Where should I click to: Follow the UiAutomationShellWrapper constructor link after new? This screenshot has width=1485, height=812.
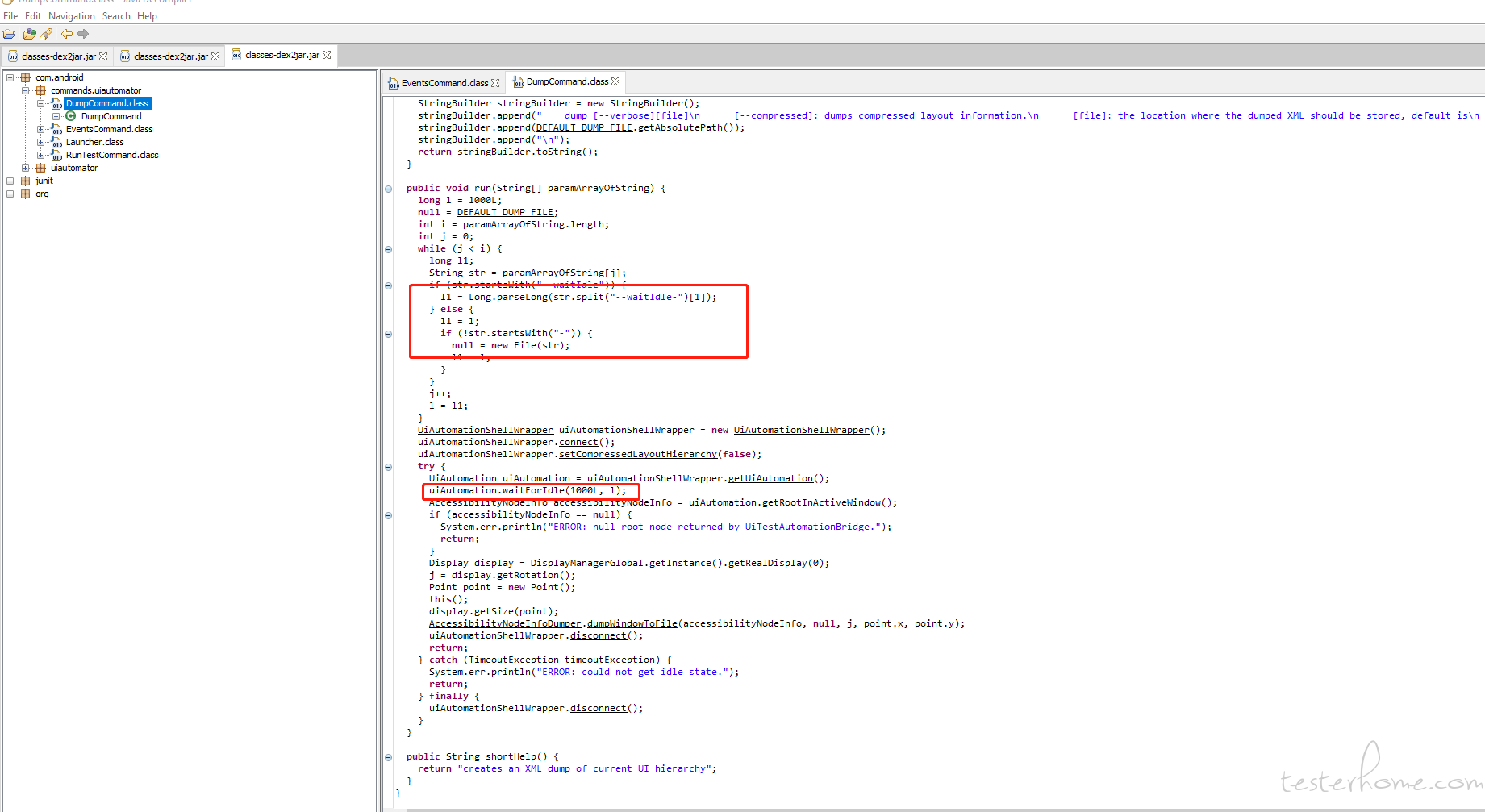(802, 430)
